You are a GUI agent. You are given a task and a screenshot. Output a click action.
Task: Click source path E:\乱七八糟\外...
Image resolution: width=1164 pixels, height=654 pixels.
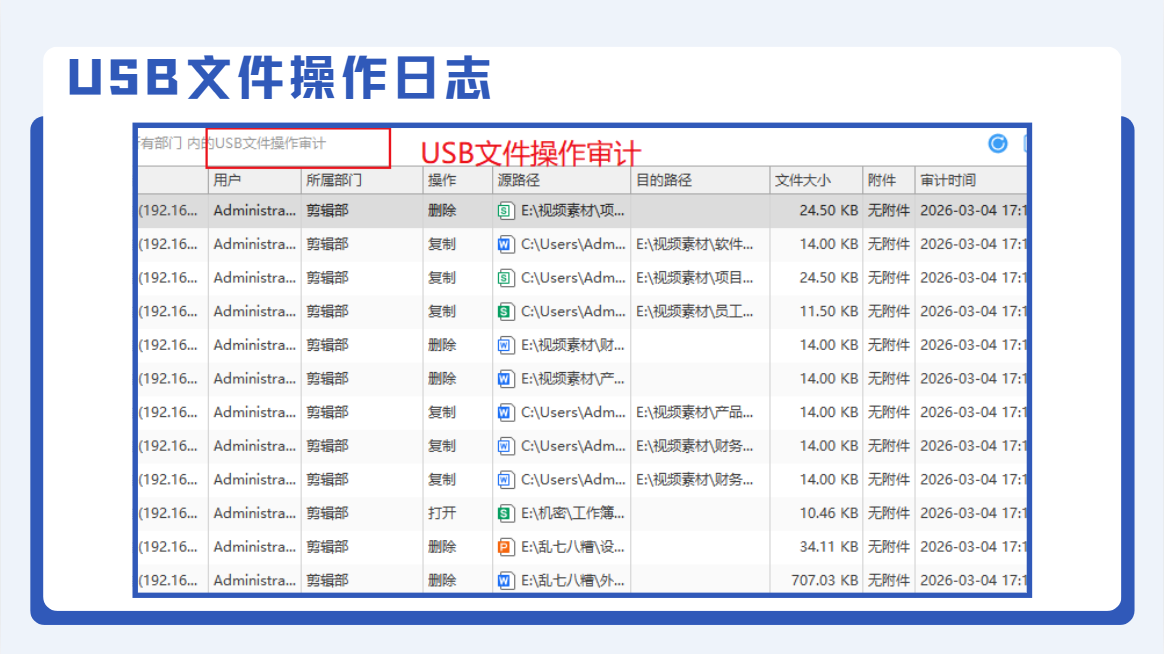pos(572,581)
